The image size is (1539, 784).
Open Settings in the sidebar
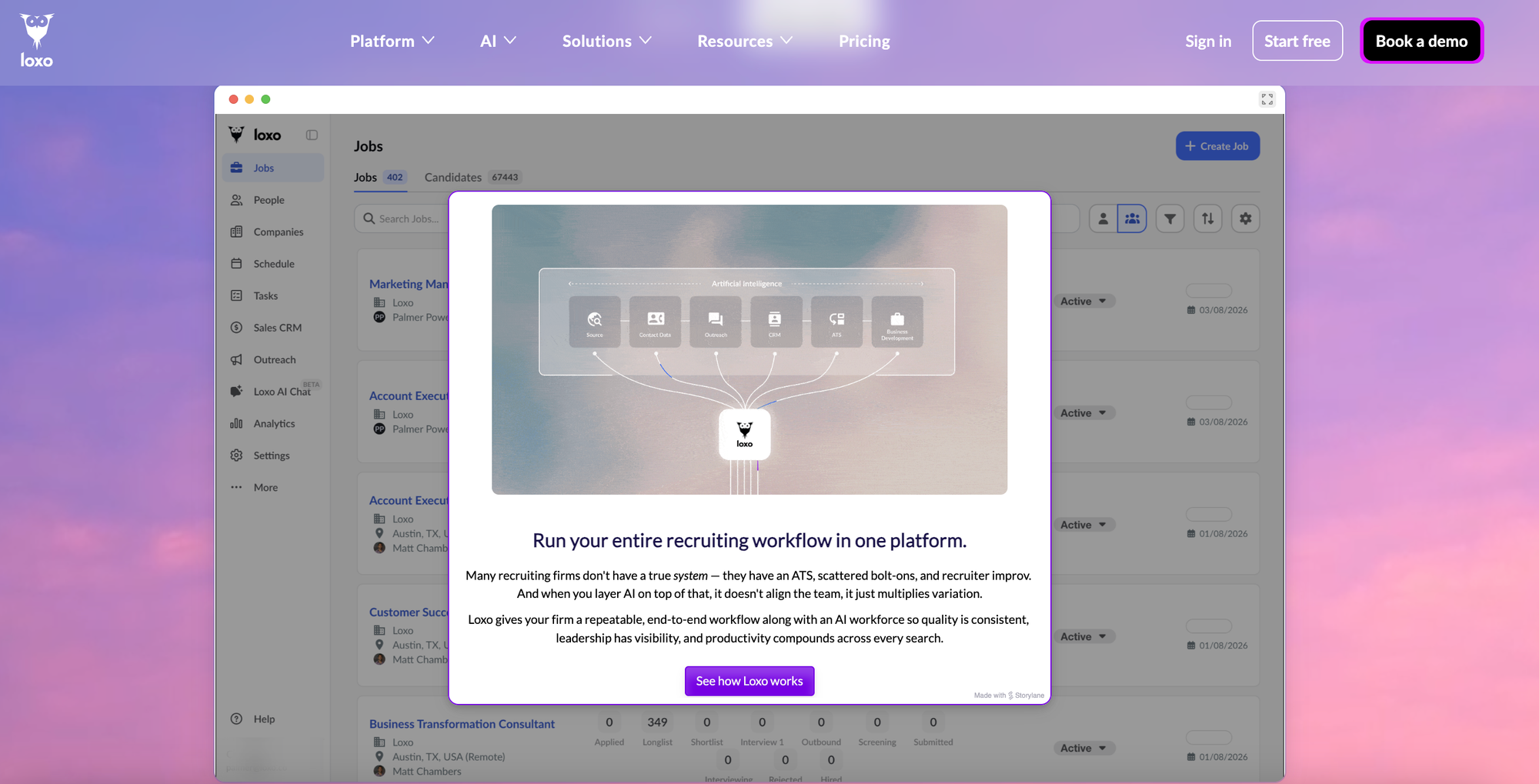tap(273, 455)
